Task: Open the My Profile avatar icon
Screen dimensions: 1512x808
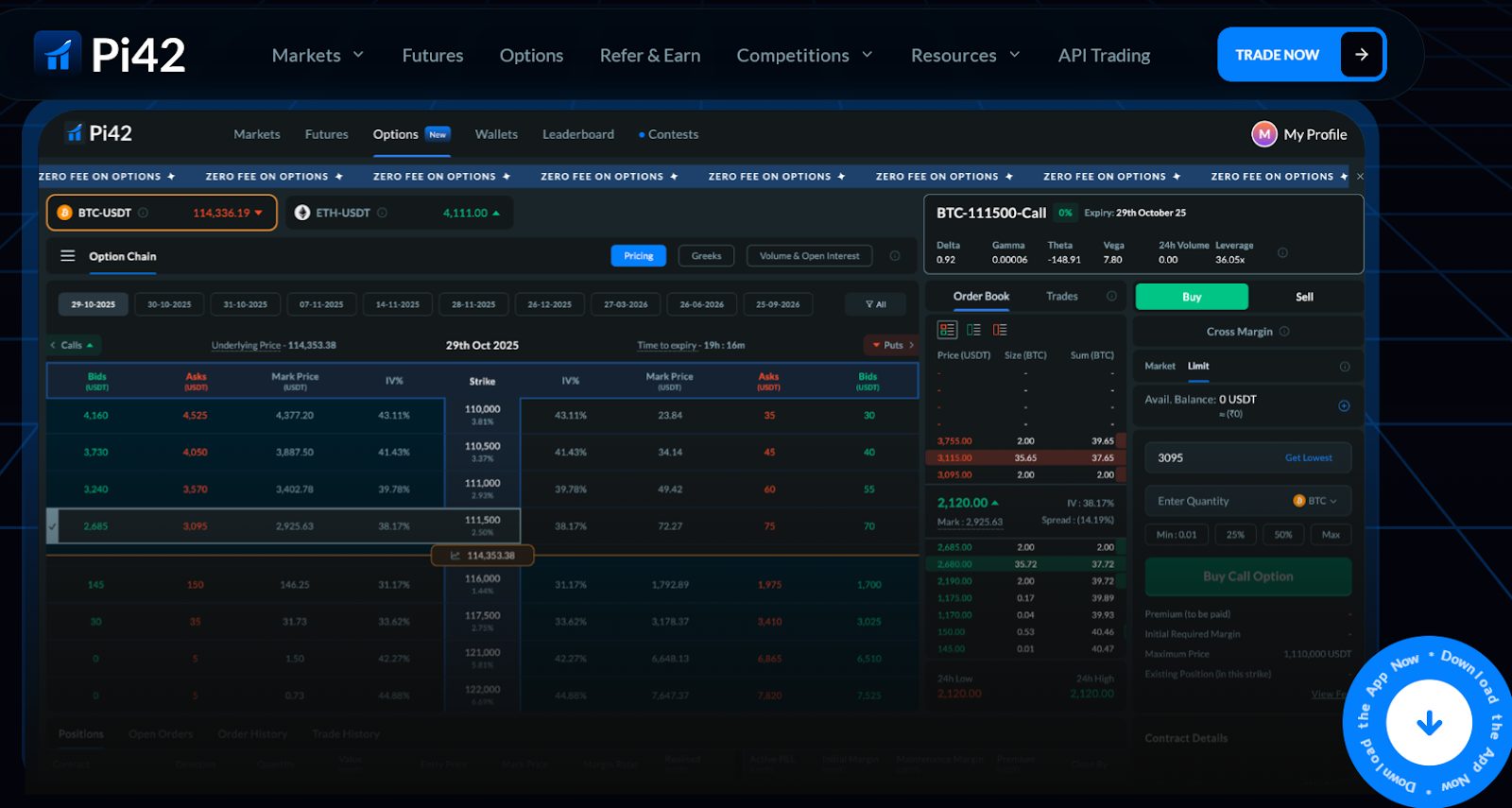Action: coord(1263,134)
